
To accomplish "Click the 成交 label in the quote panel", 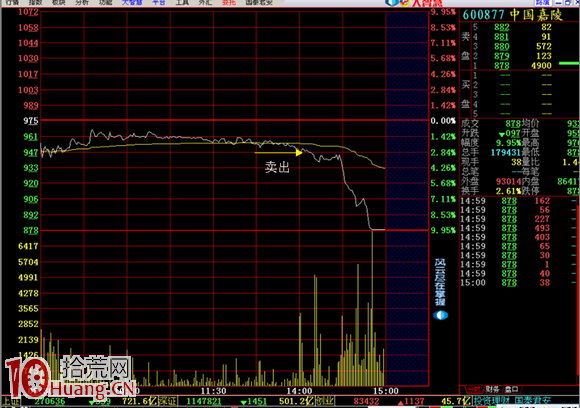I will (x=470, y=124).
